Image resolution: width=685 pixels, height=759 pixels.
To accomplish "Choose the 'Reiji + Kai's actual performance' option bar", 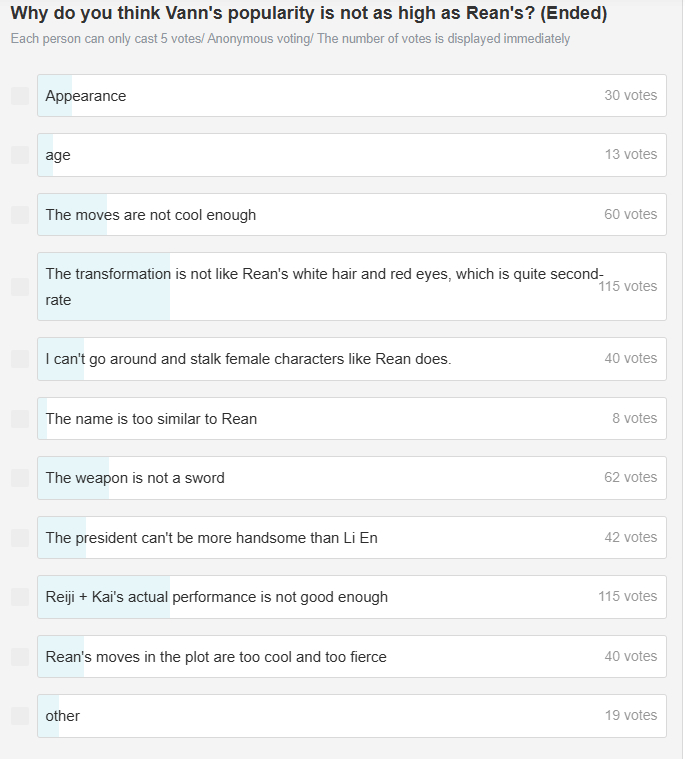I will (351, 597).
